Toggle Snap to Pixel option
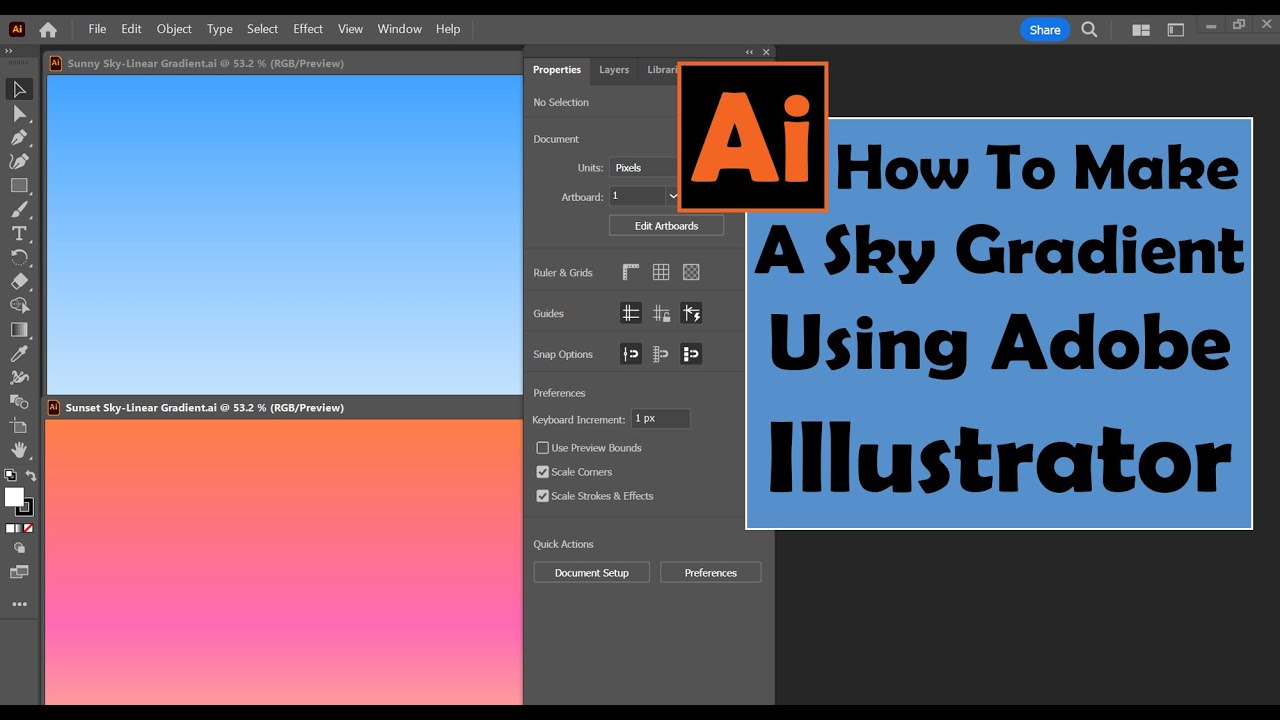Screen dimensions: 1280x720 pyautogui.click(x=691, y=354)
